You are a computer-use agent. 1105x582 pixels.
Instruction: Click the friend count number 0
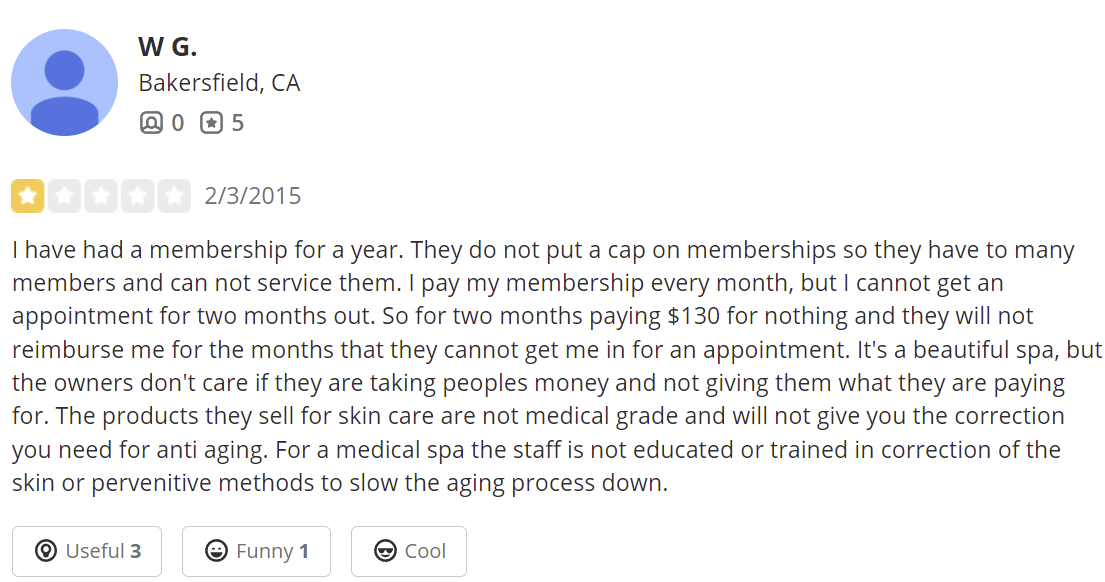[178, 123]
